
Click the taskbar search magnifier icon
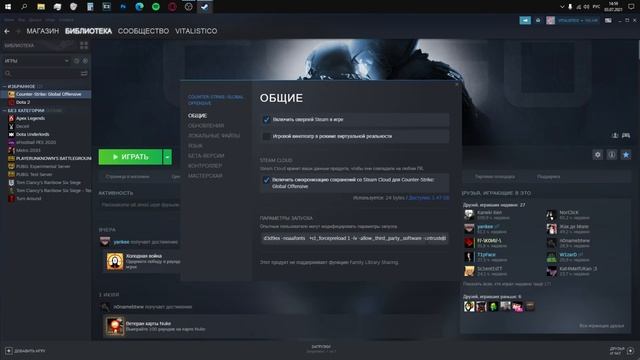24,7
